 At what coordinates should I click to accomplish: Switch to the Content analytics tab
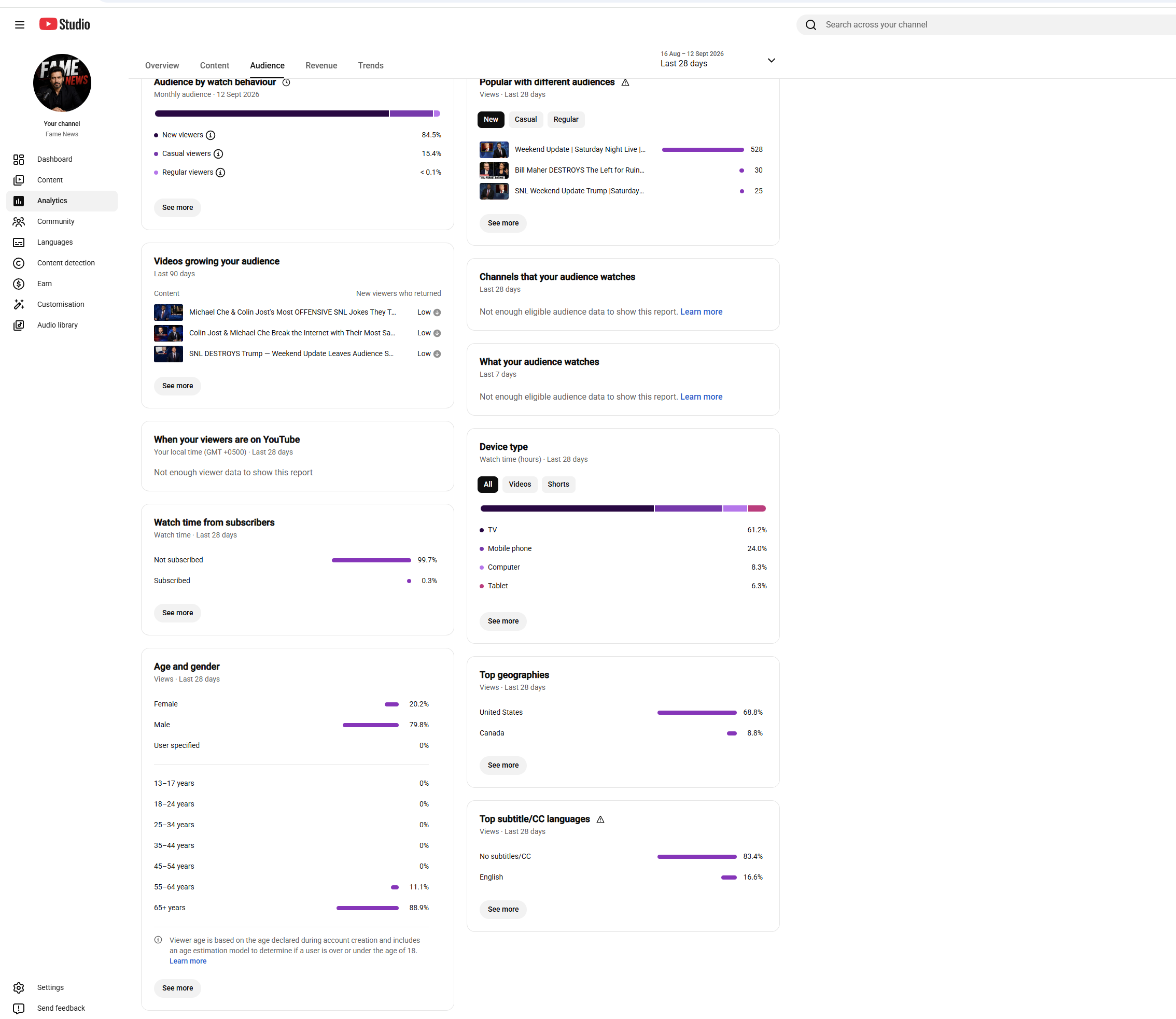click(x=215, y=66)
